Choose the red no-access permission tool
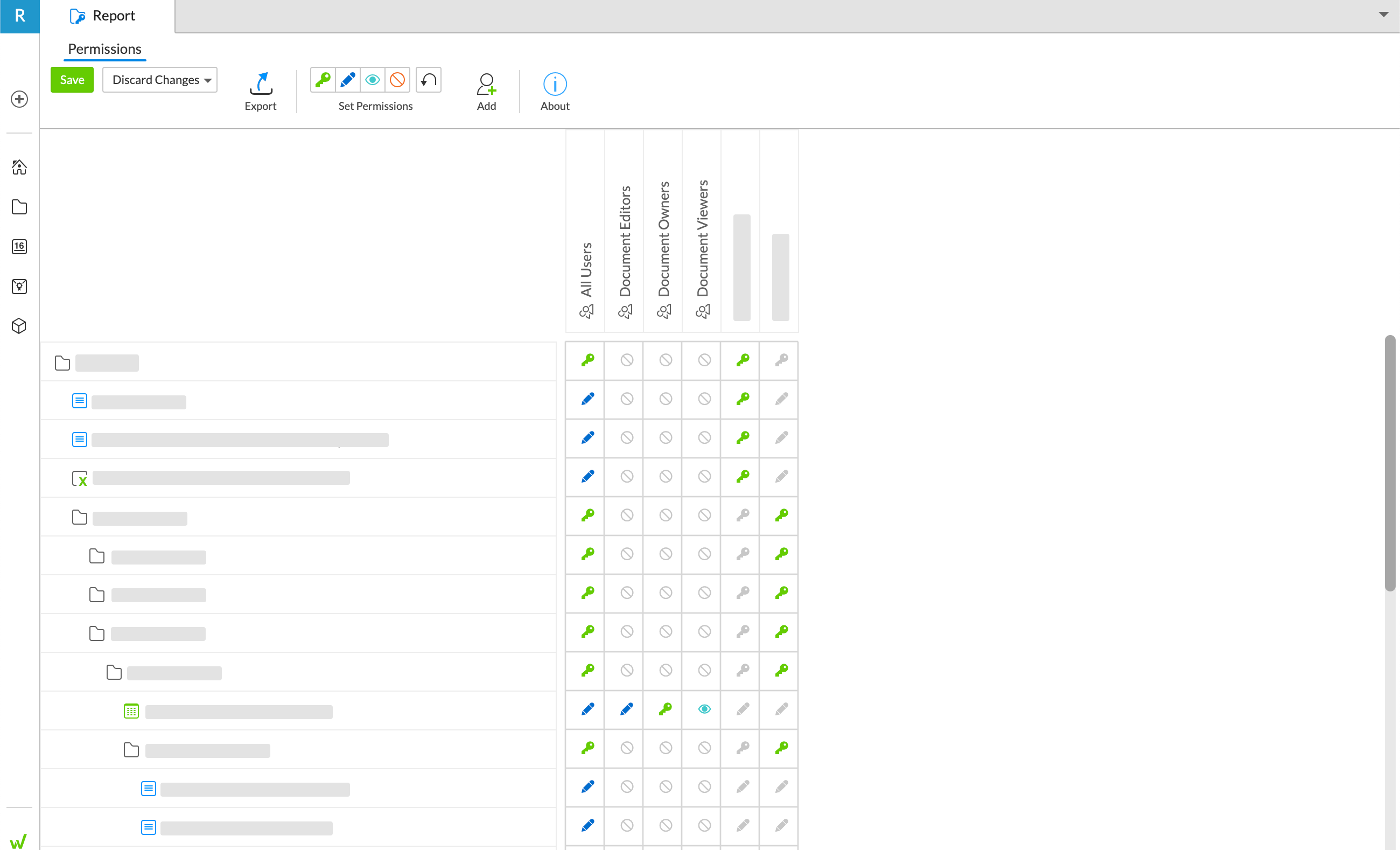 click(x=397, y=80)
